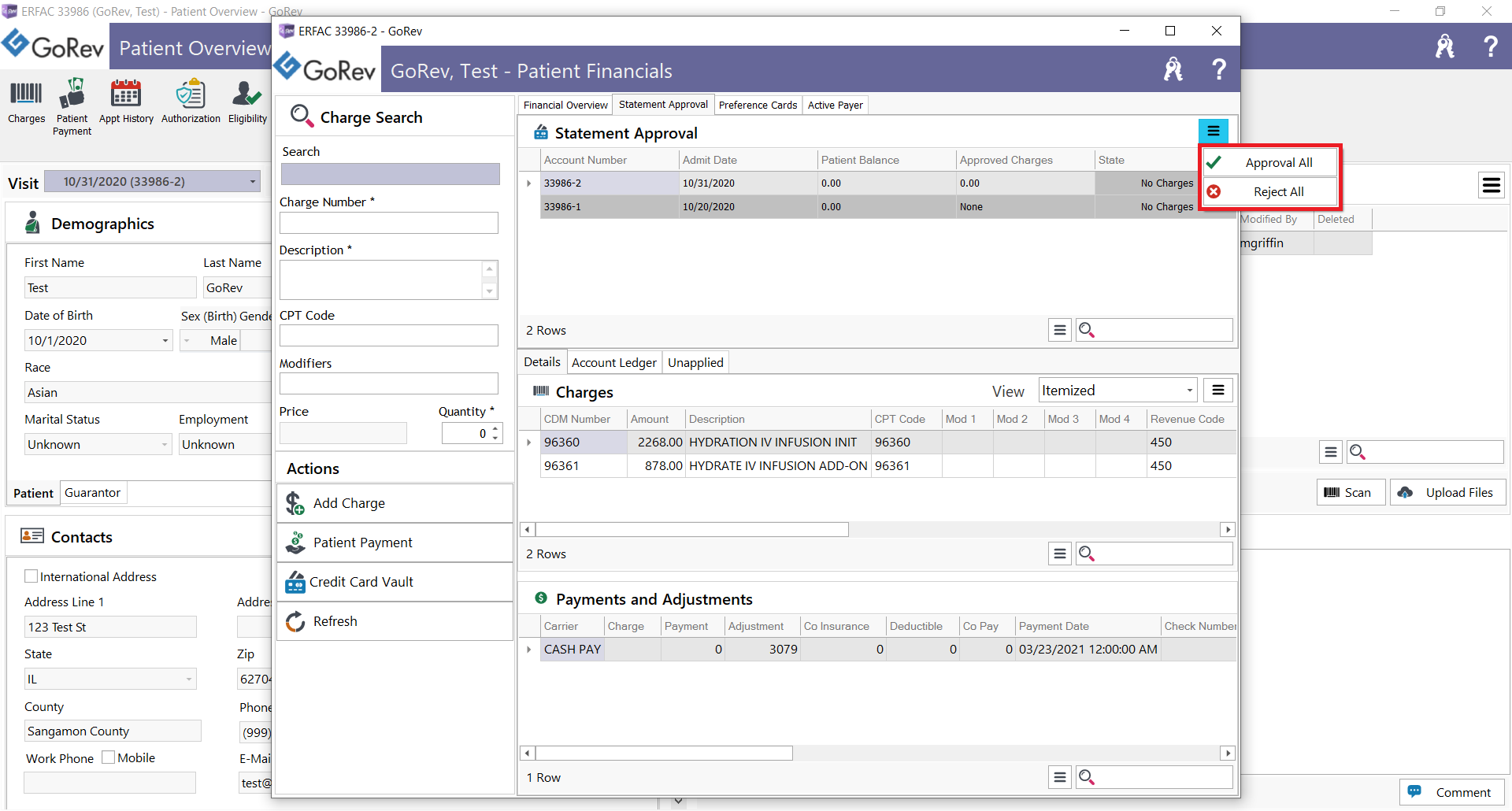
Task: Open Eligibility icon in toolbar
Action: (x=247, y=103)
